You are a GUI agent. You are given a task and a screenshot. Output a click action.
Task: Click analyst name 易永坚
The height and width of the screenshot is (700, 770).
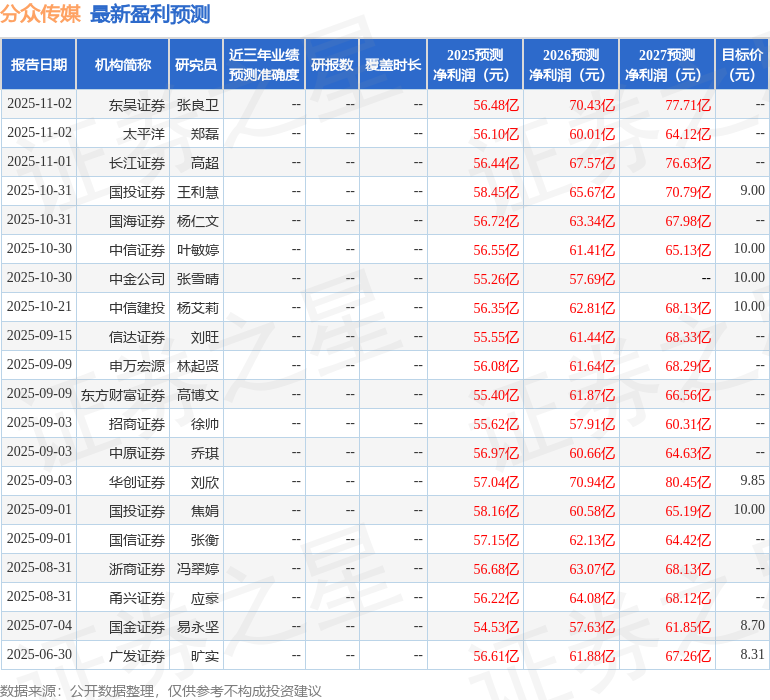coord(197,627)
